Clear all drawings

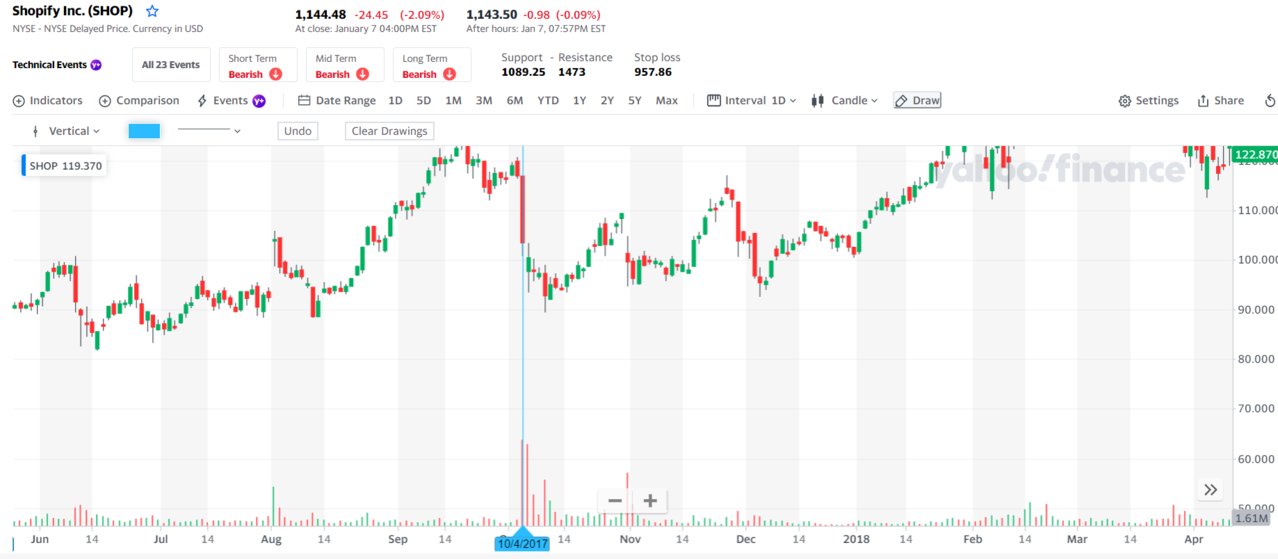[x=390, y=131]
